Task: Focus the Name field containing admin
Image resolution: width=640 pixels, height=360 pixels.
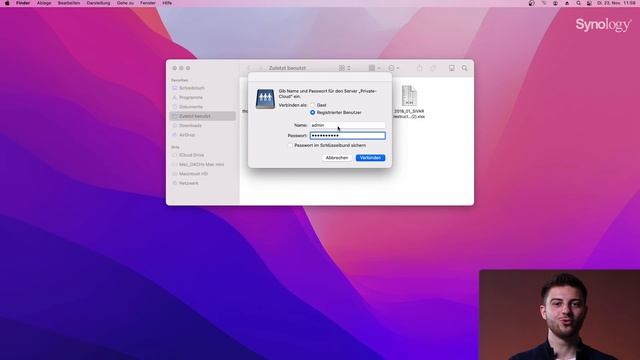Action: click(x=347, y=125)
